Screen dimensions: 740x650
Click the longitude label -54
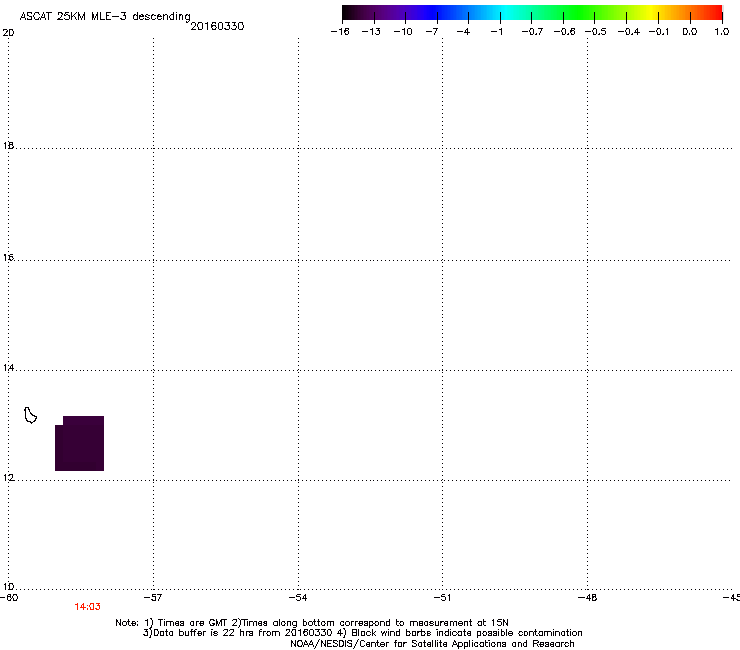point(298,598)
